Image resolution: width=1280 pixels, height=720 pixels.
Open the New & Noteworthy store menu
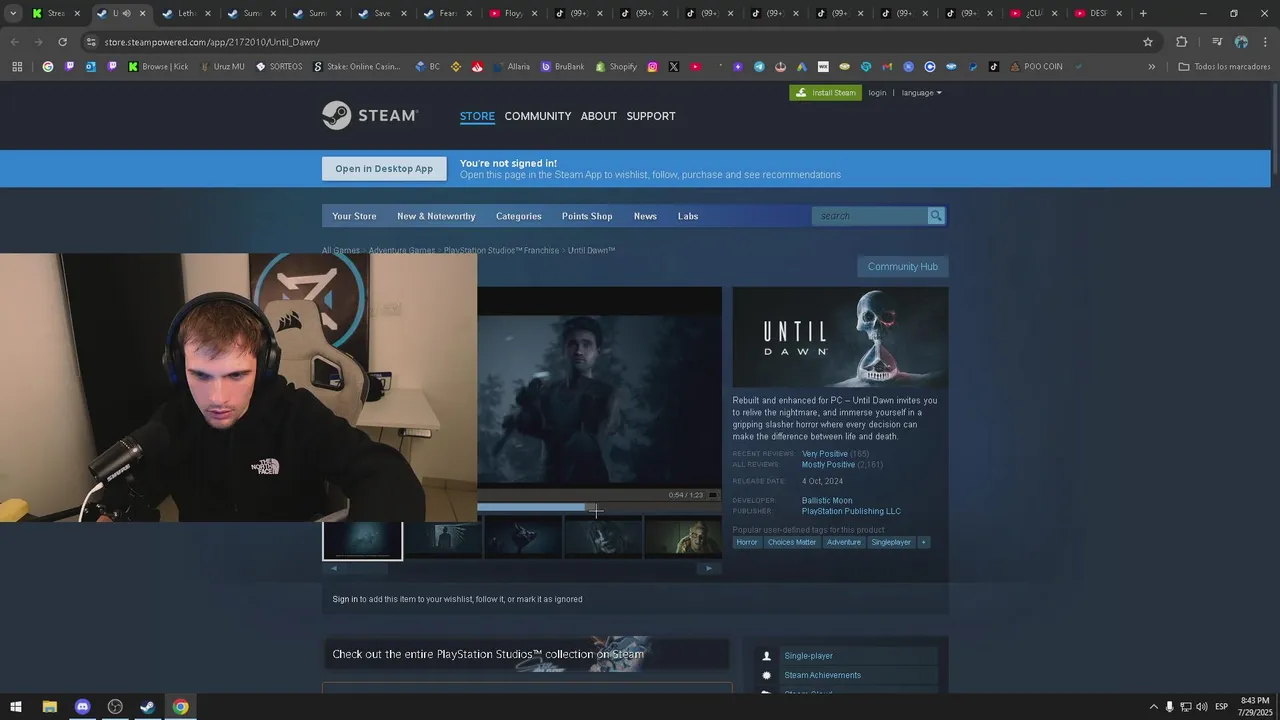pos(436,216)
